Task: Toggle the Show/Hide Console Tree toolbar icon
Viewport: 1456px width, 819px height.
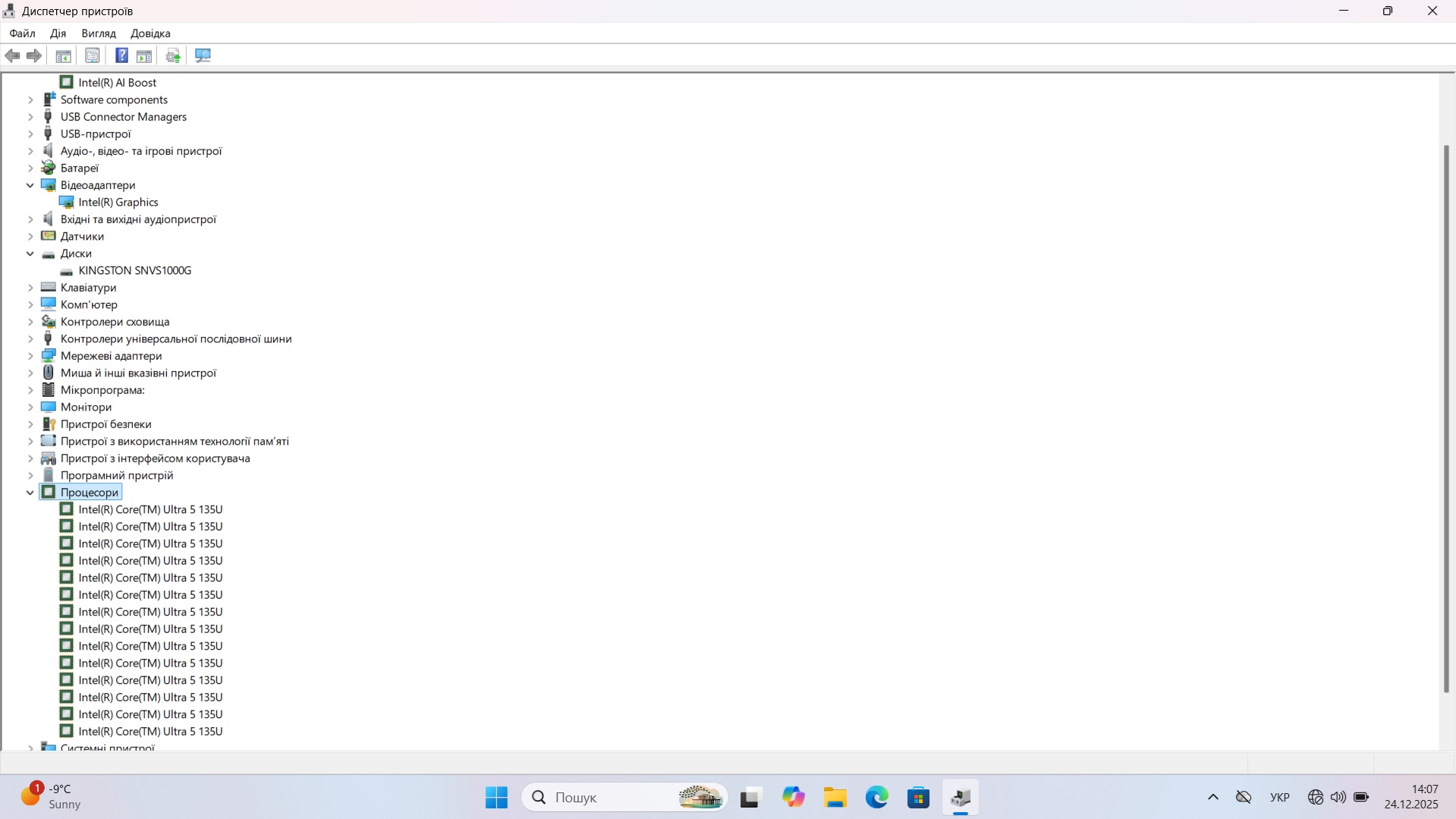Action: [64, 55]
